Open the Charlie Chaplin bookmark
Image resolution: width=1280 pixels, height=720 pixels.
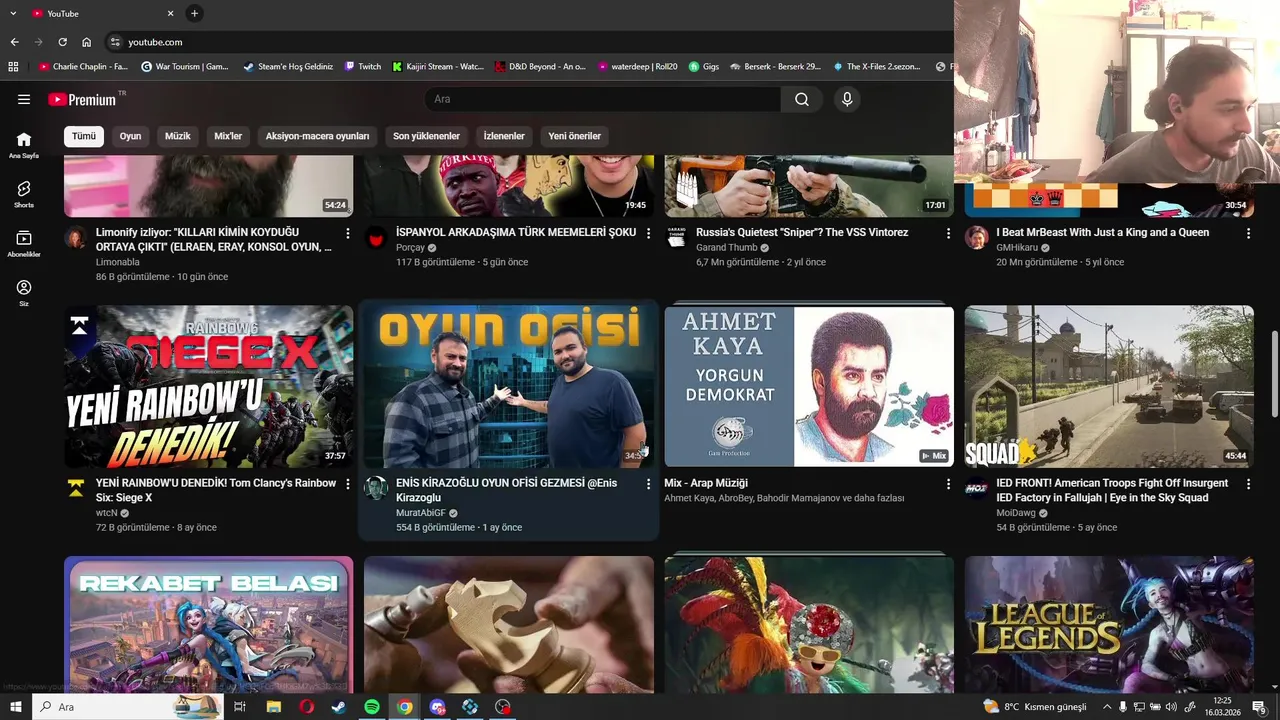tap(83, 67)
